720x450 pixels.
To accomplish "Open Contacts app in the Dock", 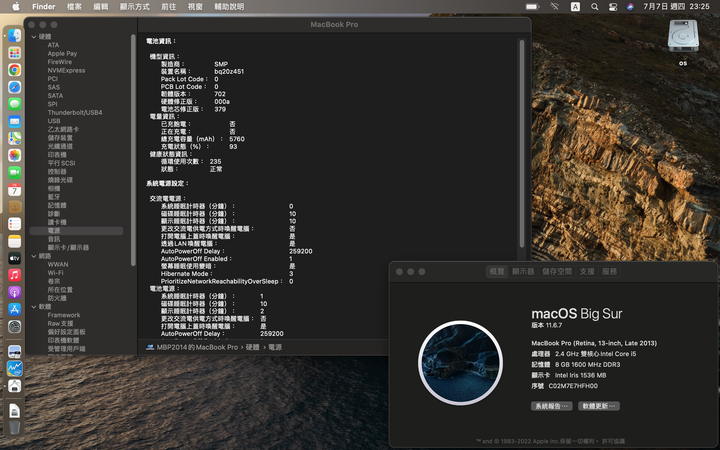I will [15, 207].
